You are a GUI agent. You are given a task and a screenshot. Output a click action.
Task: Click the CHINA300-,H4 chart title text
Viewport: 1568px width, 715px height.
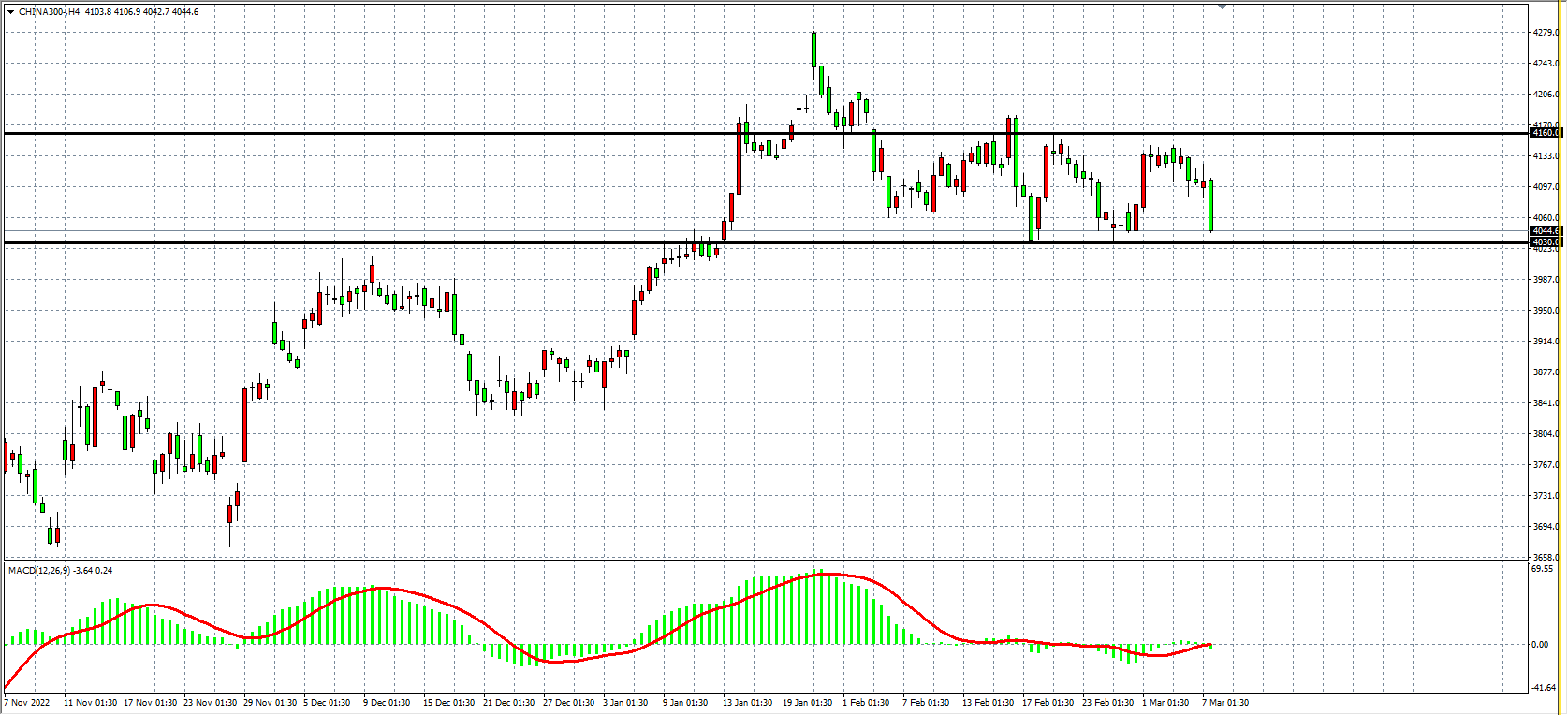coord(49,12)
